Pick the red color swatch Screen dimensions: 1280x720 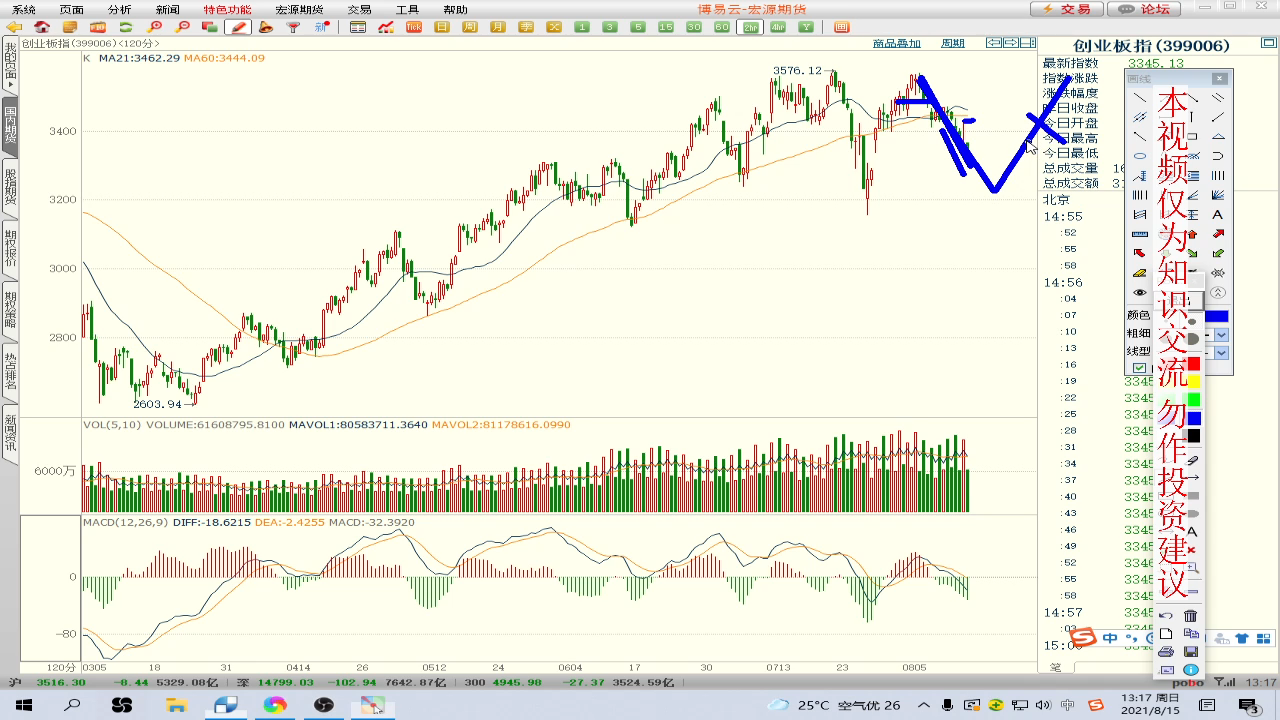pos(1193,364)
